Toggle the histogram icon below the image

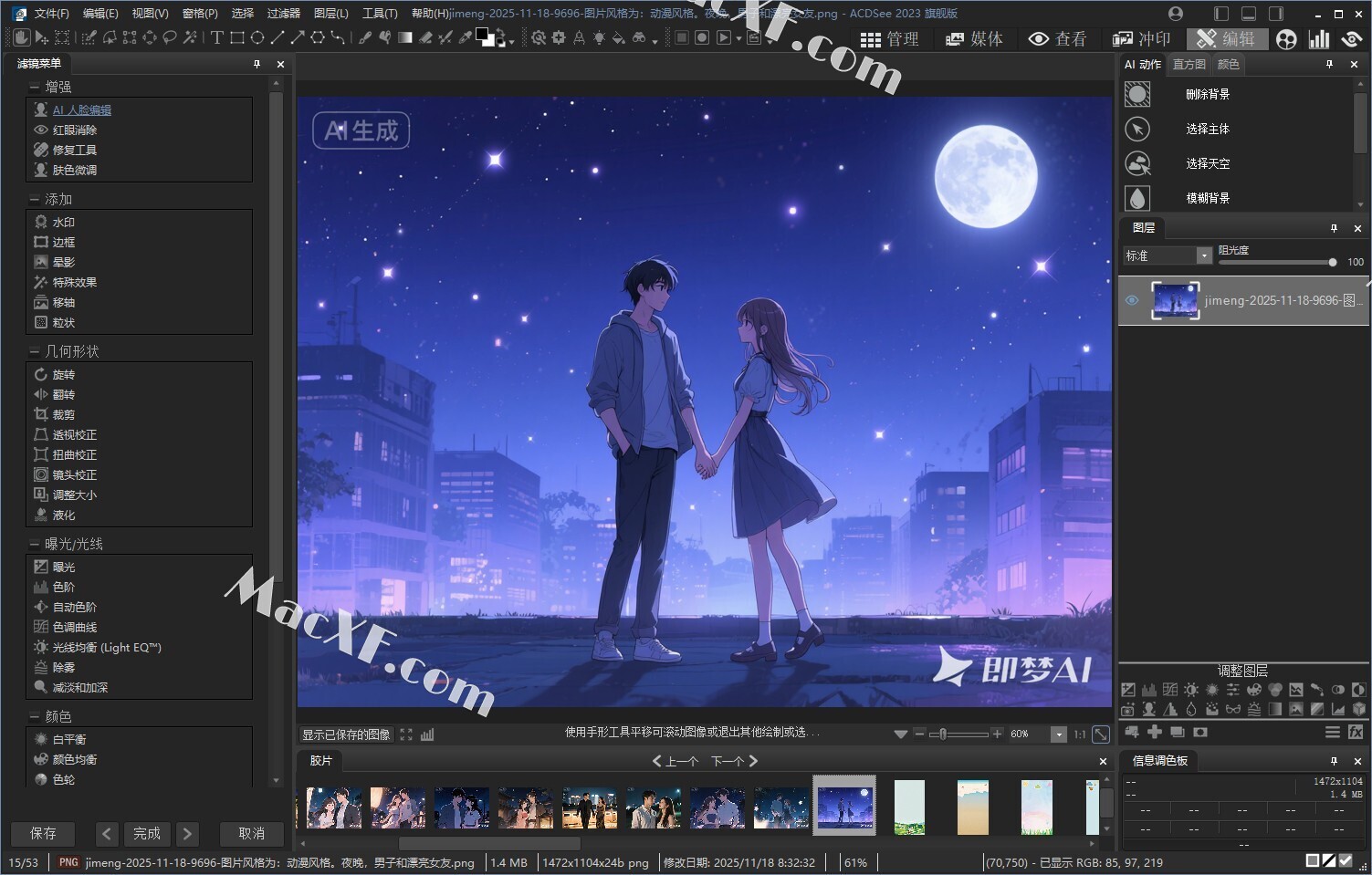[427, 734]
